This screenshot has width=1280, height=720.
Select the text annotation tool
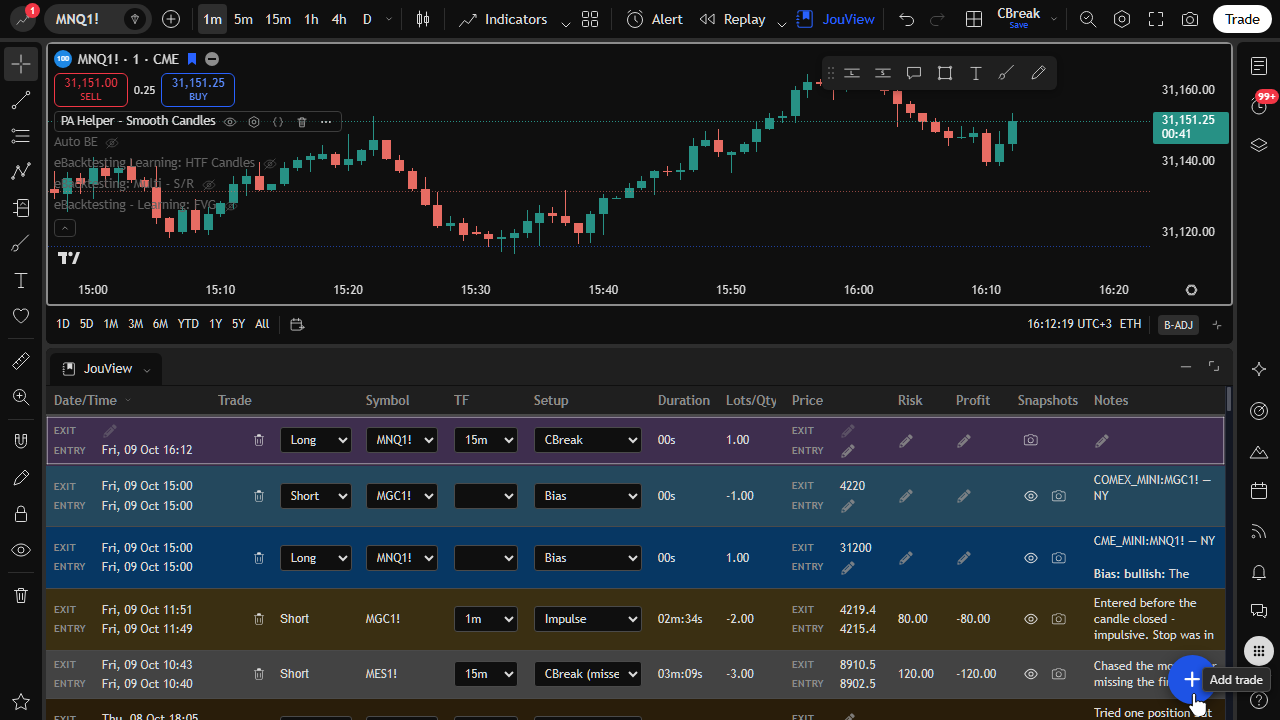click(21, 280)
